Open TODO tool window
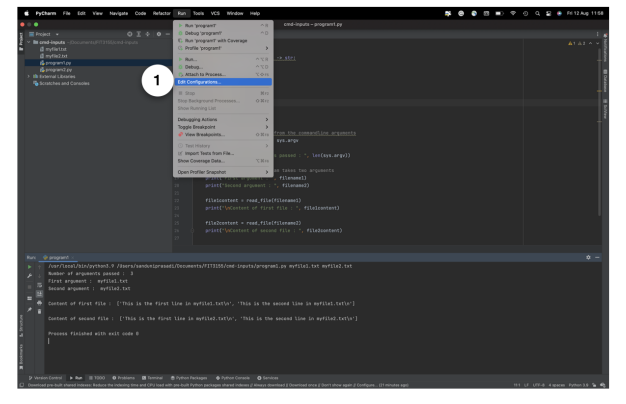The height and width of the screenshot is (404, 626). [97, 378]
